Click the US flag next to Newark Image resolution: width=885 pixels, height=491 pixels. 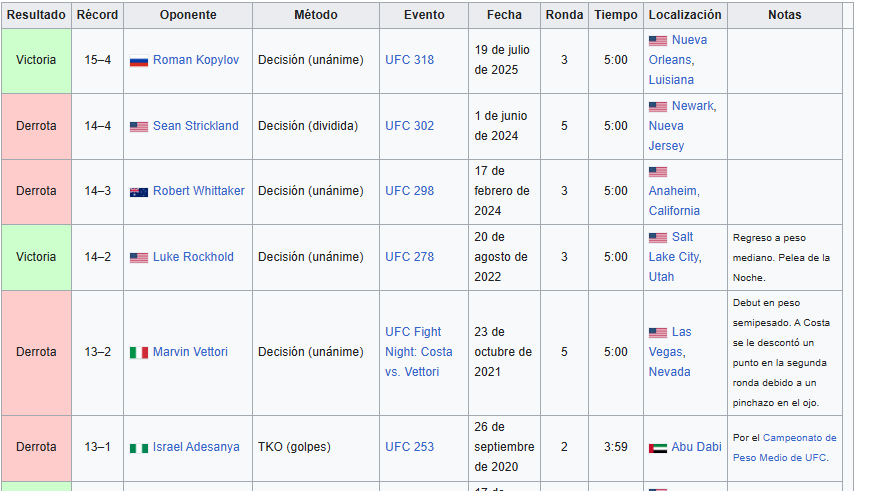[658, 107]
